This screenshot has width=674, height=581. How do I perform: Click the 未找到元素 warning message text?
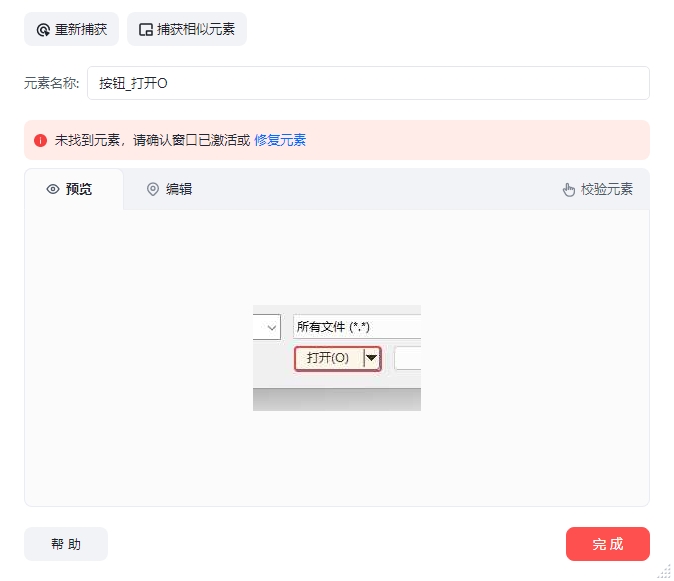[152, 141]
